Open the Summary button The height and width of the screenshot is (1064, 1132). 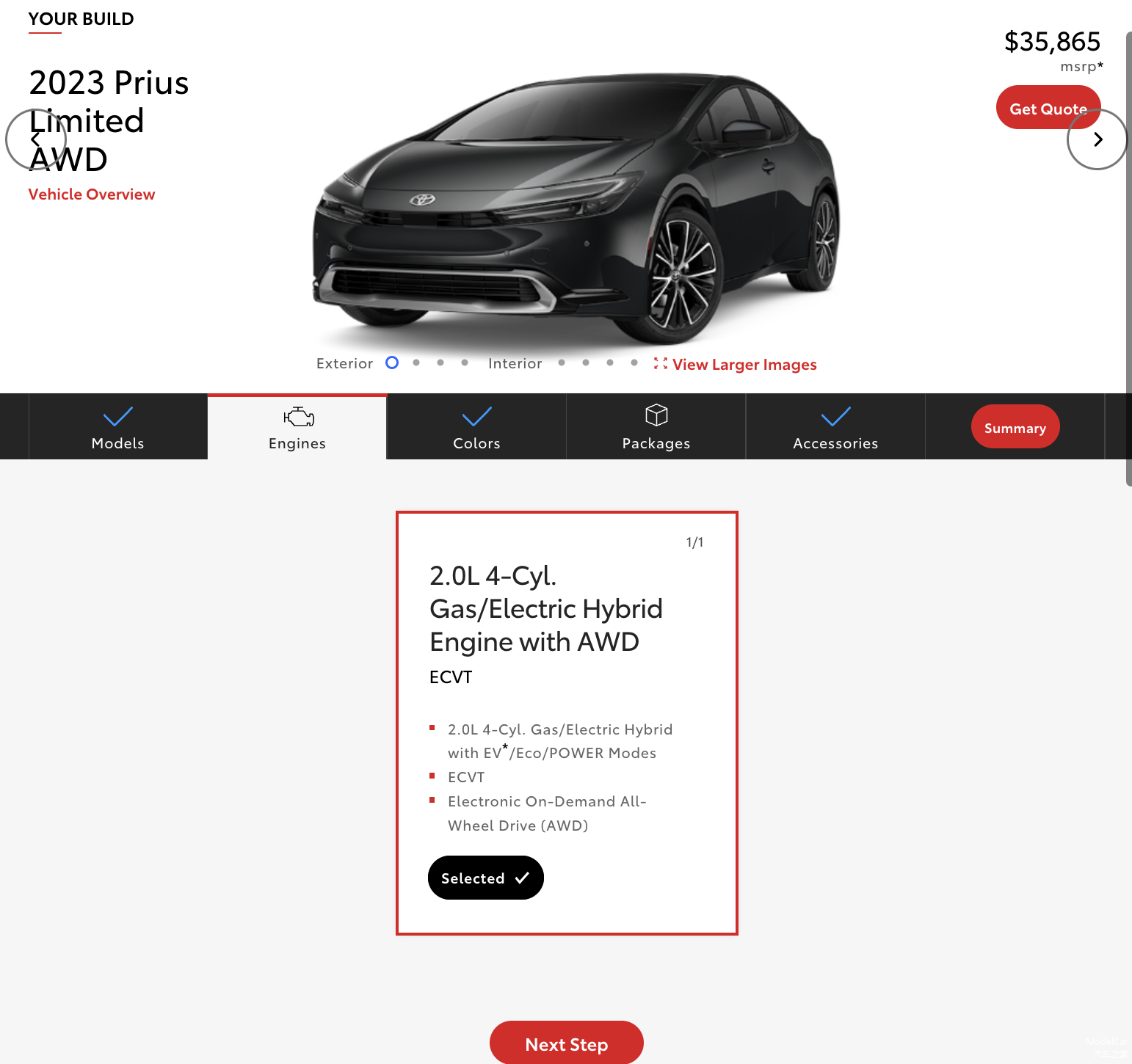coord(1015,426)
